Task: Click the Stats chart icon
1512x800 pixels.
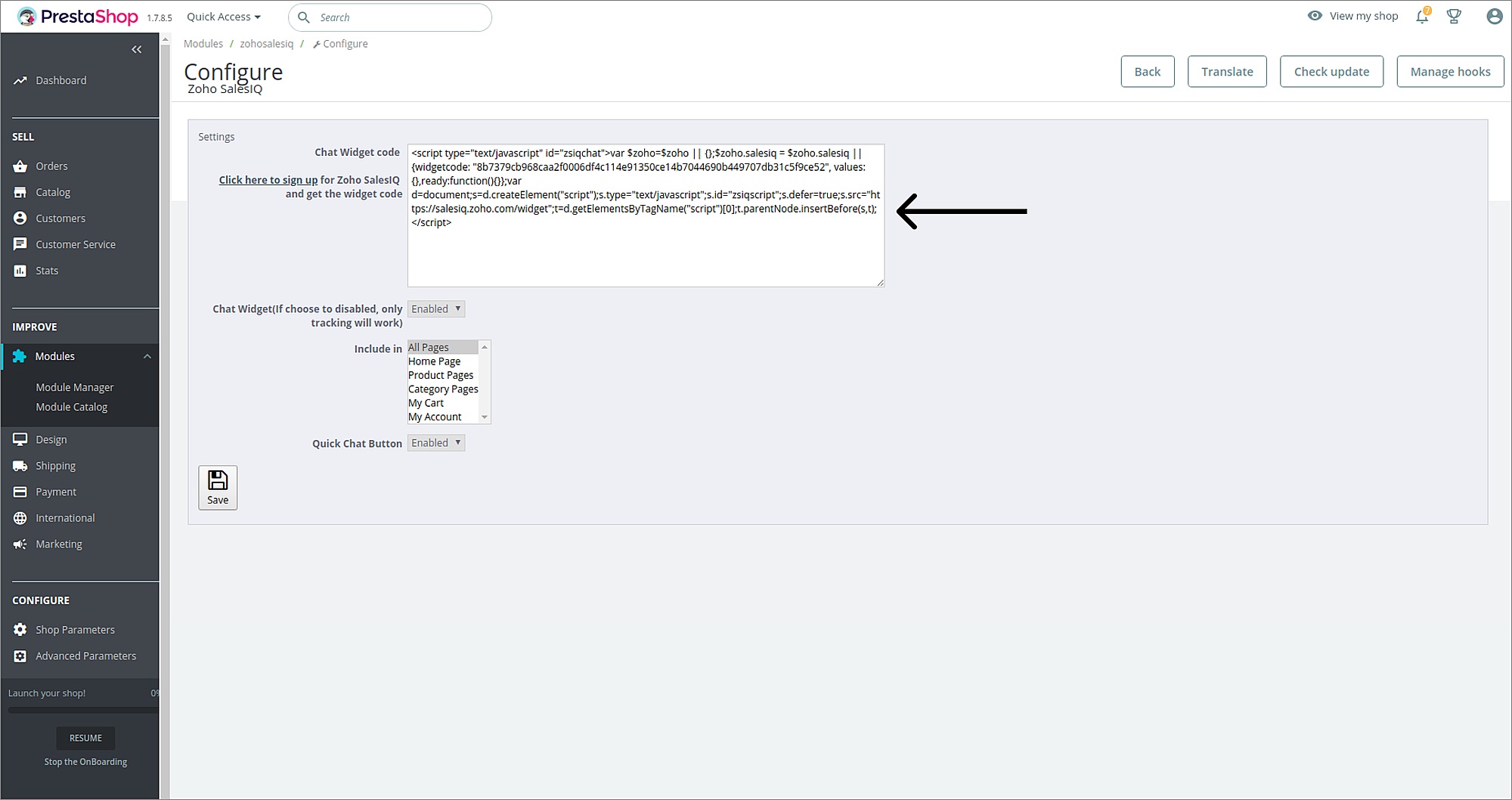Action: point(20,271)
